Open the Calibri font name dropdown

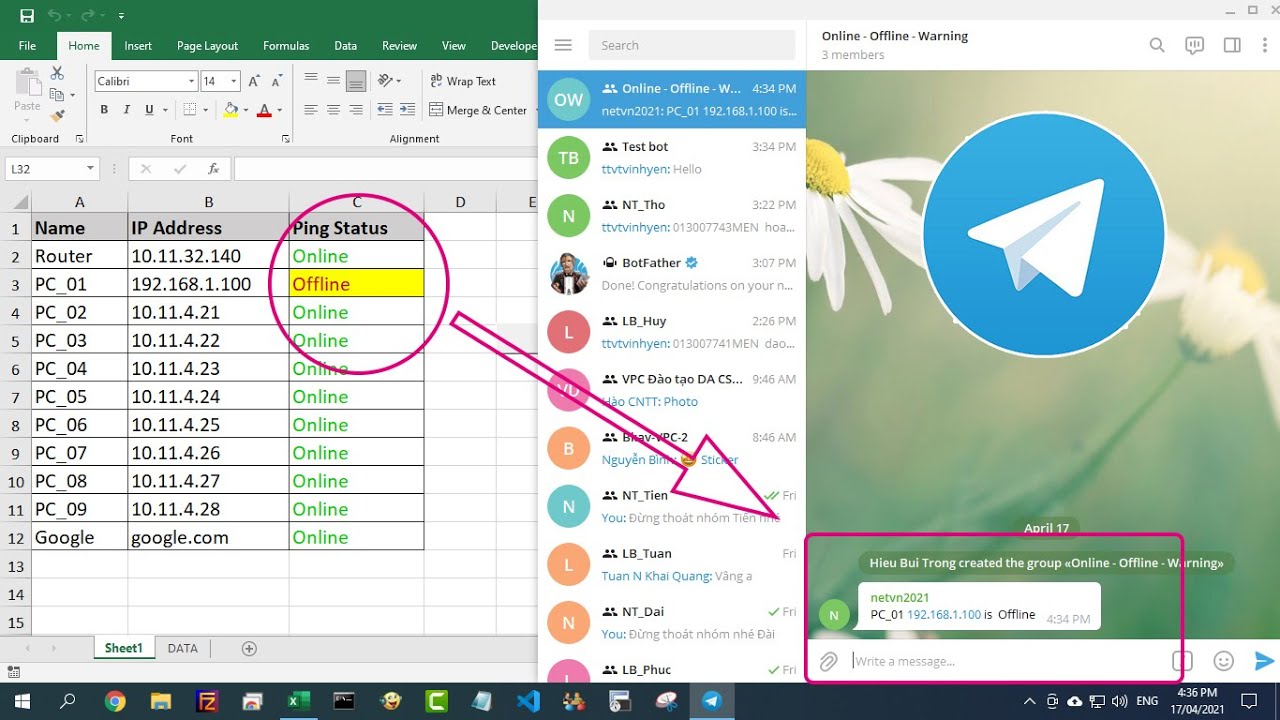[x=191, y=81]
